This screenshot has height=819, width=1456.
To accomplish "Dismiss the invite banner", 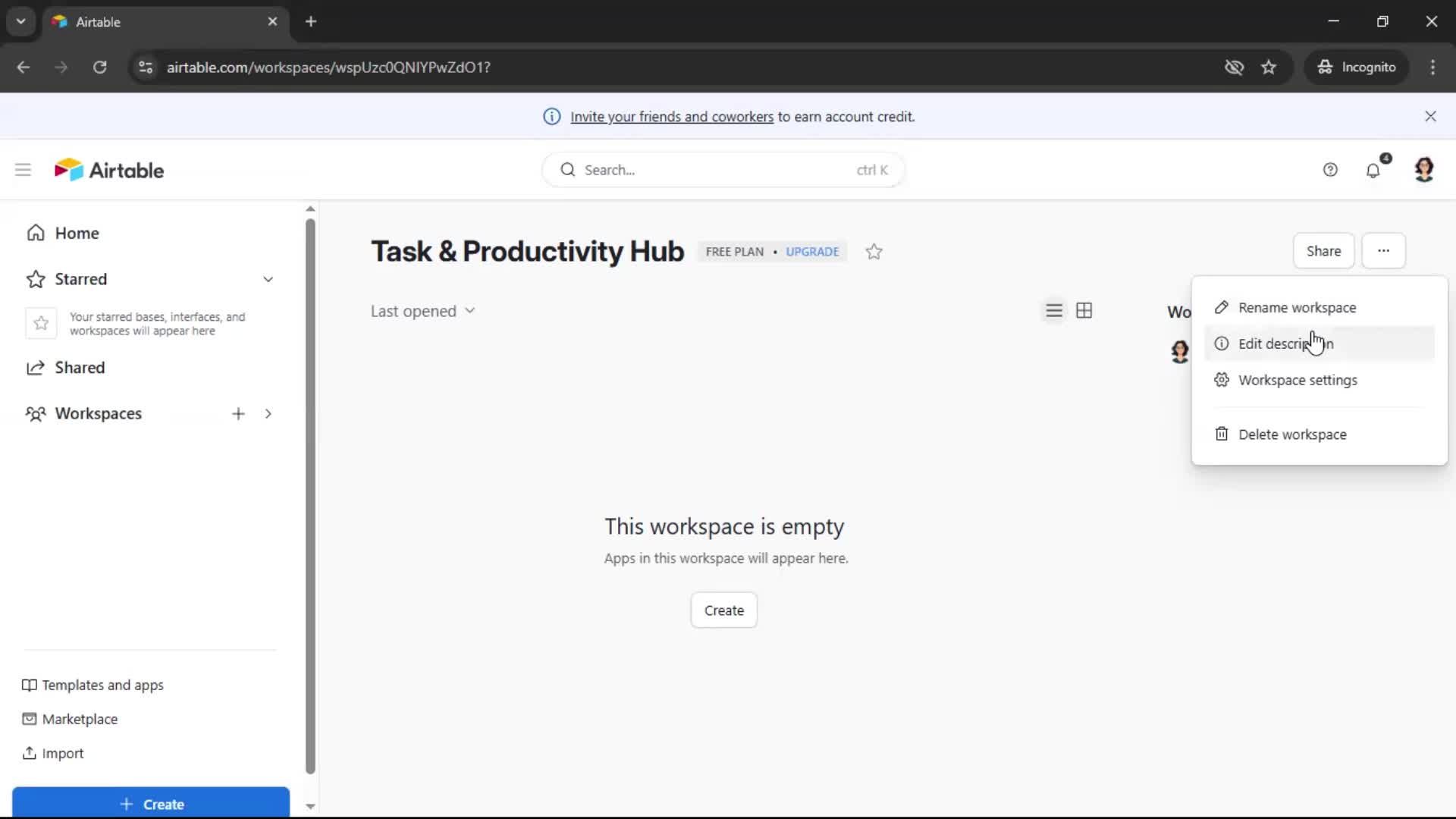I will click(1430, 116).
